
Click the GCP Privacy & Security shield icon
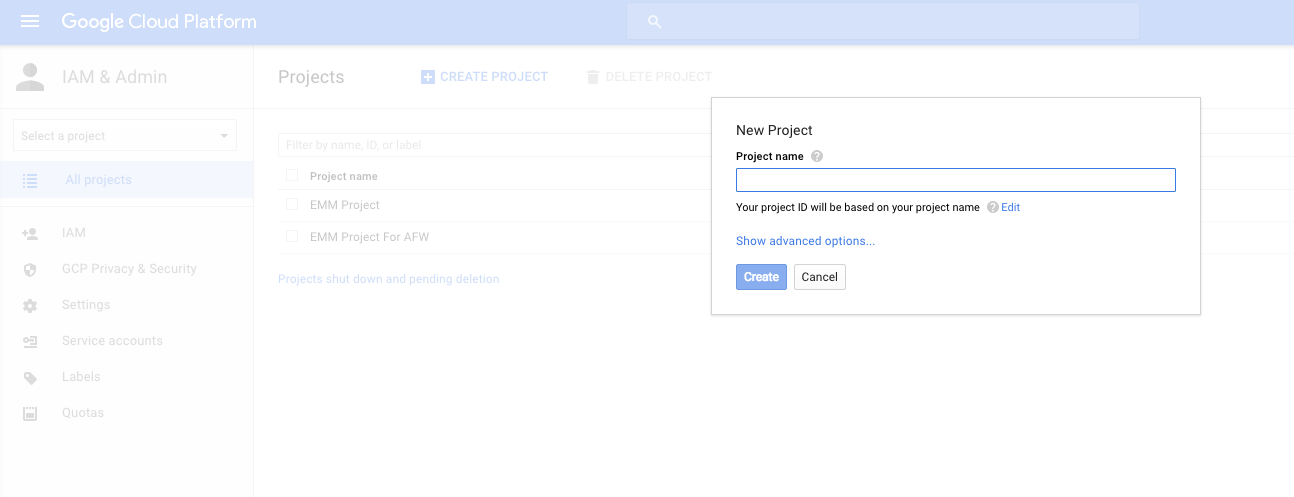pos(30,269)
